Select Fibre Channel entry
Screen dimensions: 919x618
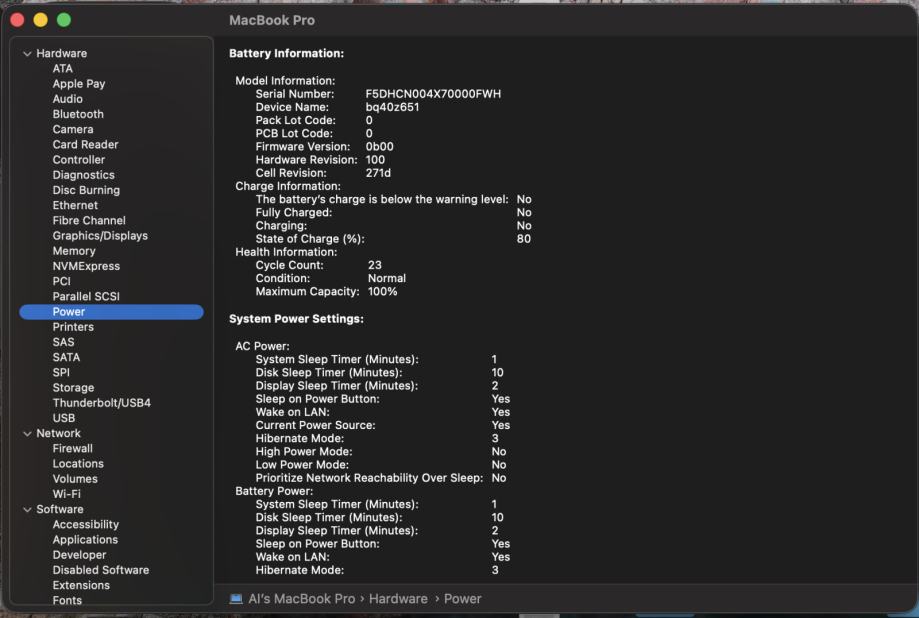tap(89, 221)
